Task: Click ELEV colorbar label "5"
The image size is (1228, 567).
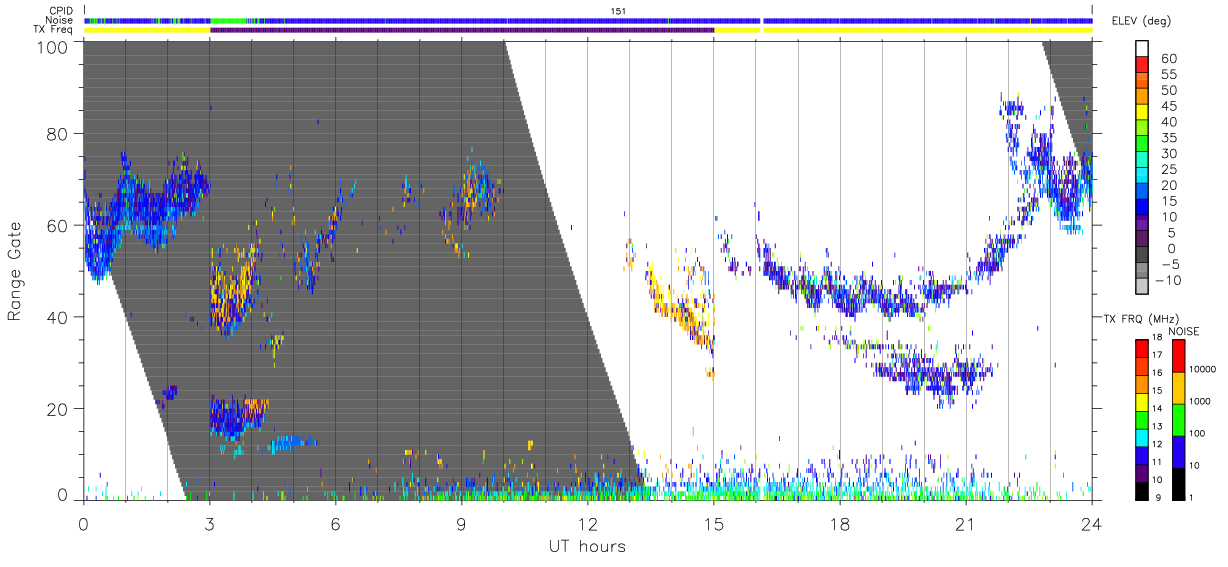Action: tap(1170, 233)
